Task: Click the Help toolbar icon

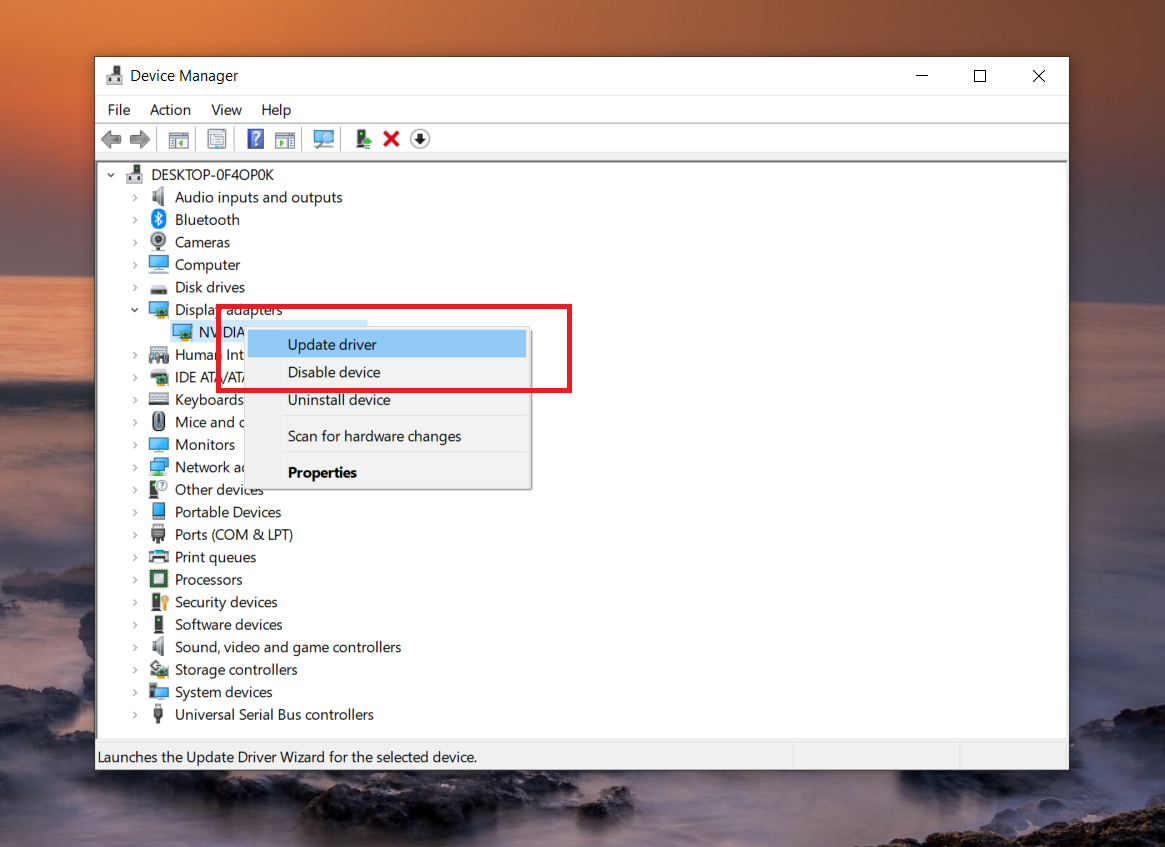Action: [256, 139]
